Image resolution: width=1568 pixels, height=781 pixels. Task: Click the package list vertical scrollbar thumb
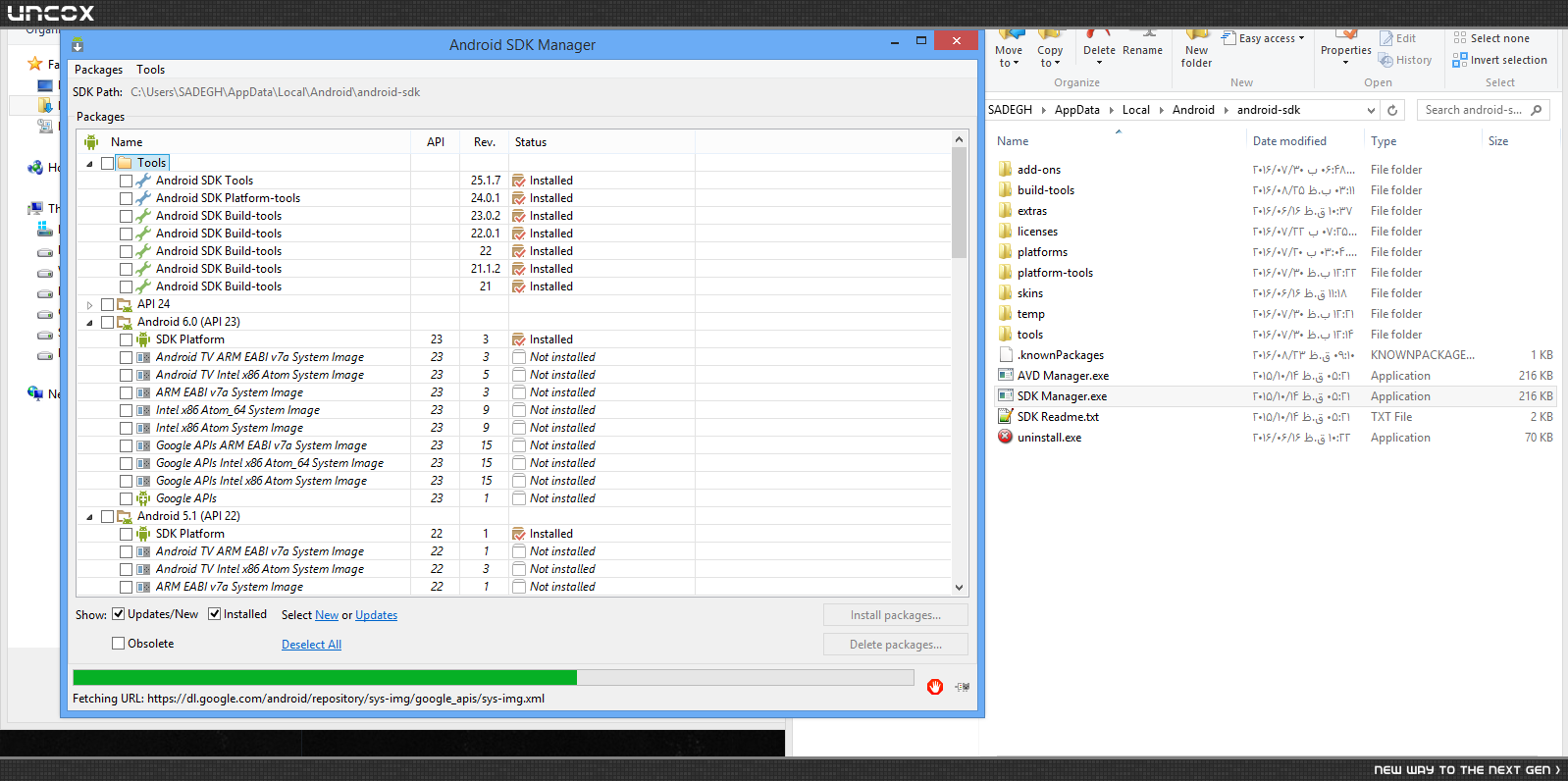959,204
